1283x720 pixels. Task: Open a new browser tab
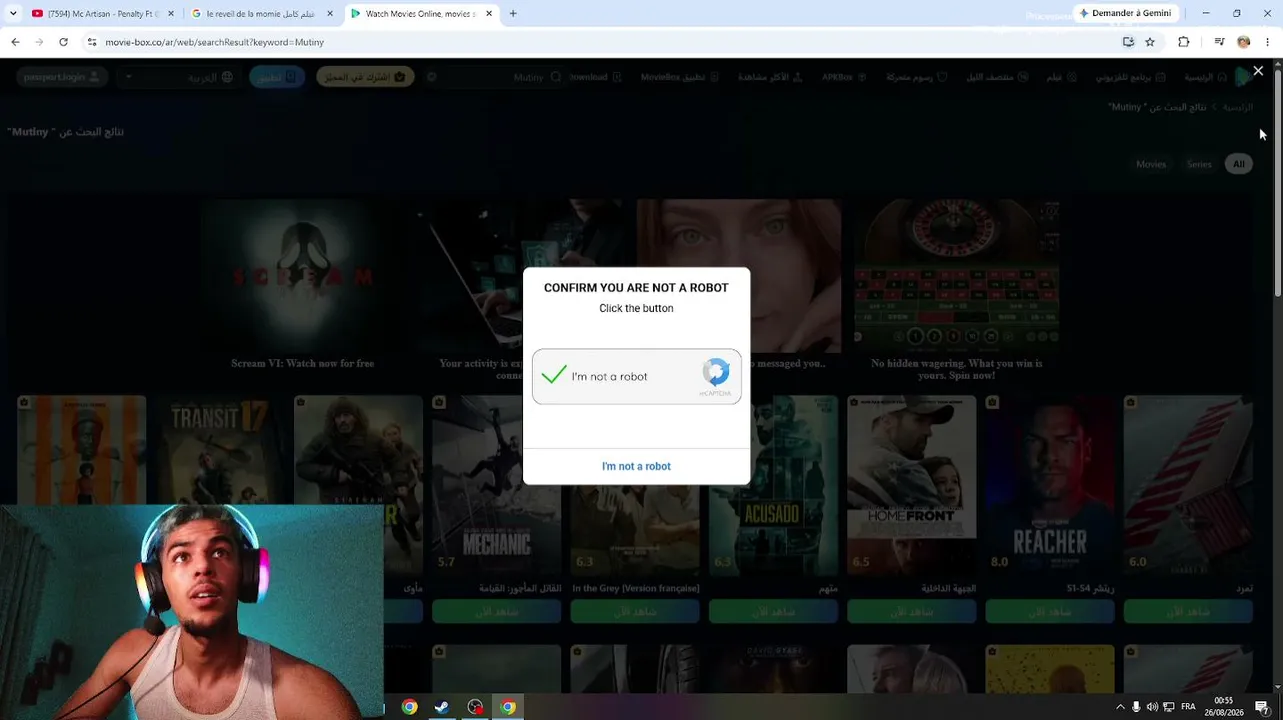513,14
